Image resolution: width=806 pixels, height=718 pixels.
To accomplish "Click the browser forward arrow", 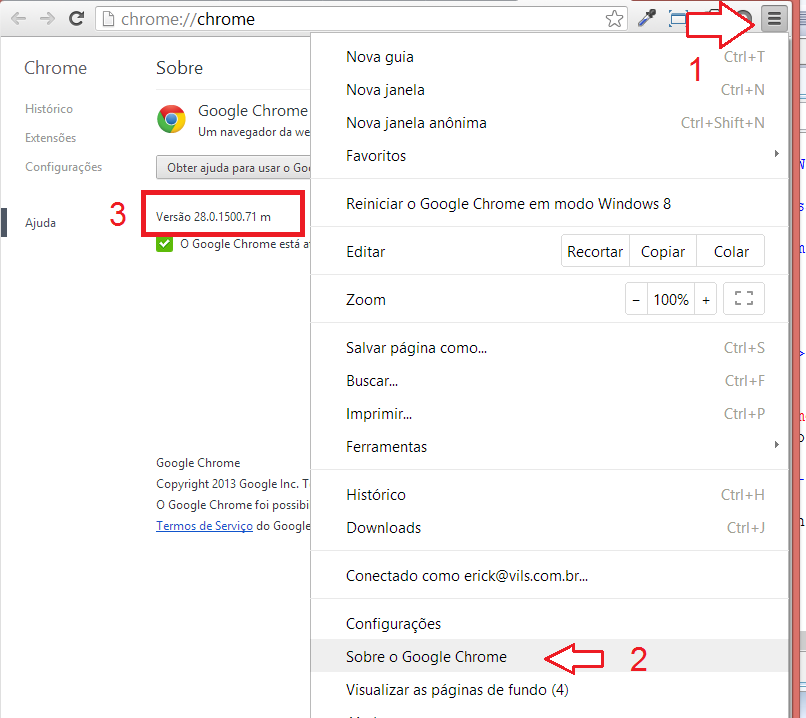I will pos(47,19).
